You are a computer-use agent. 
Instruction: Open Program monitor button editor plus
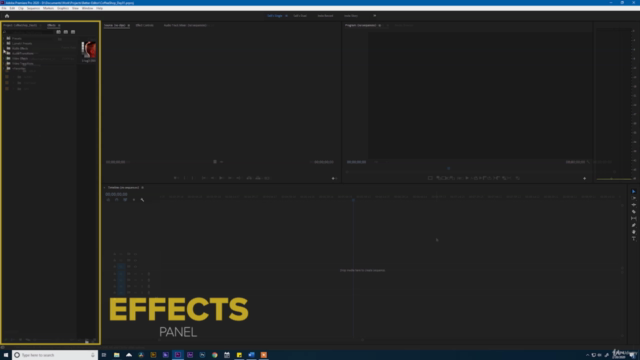(584, 178)
